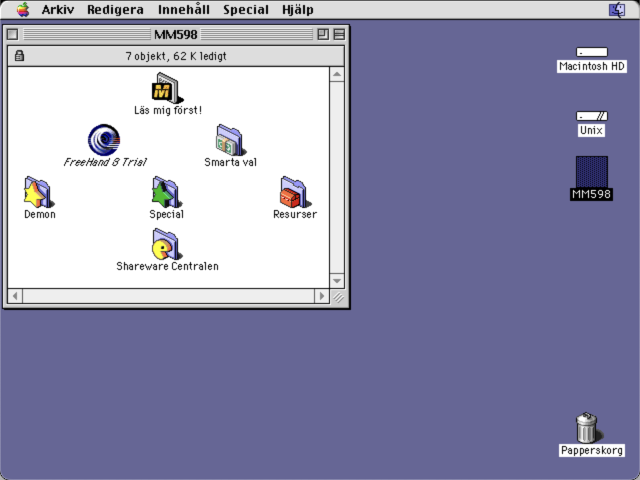Click the vertical scrollbar up arrow
The width and height of the screenshot is (640, 480).
(337, 74)
